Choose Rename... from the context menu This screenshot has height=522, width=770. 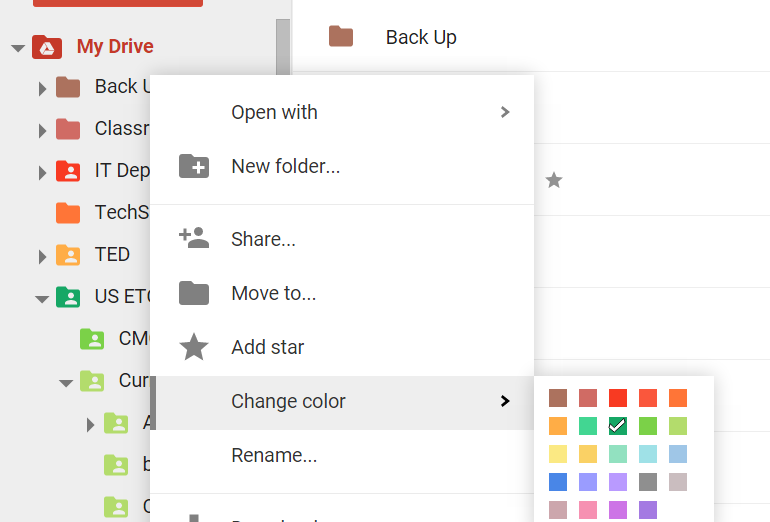(x=274, y=456)
